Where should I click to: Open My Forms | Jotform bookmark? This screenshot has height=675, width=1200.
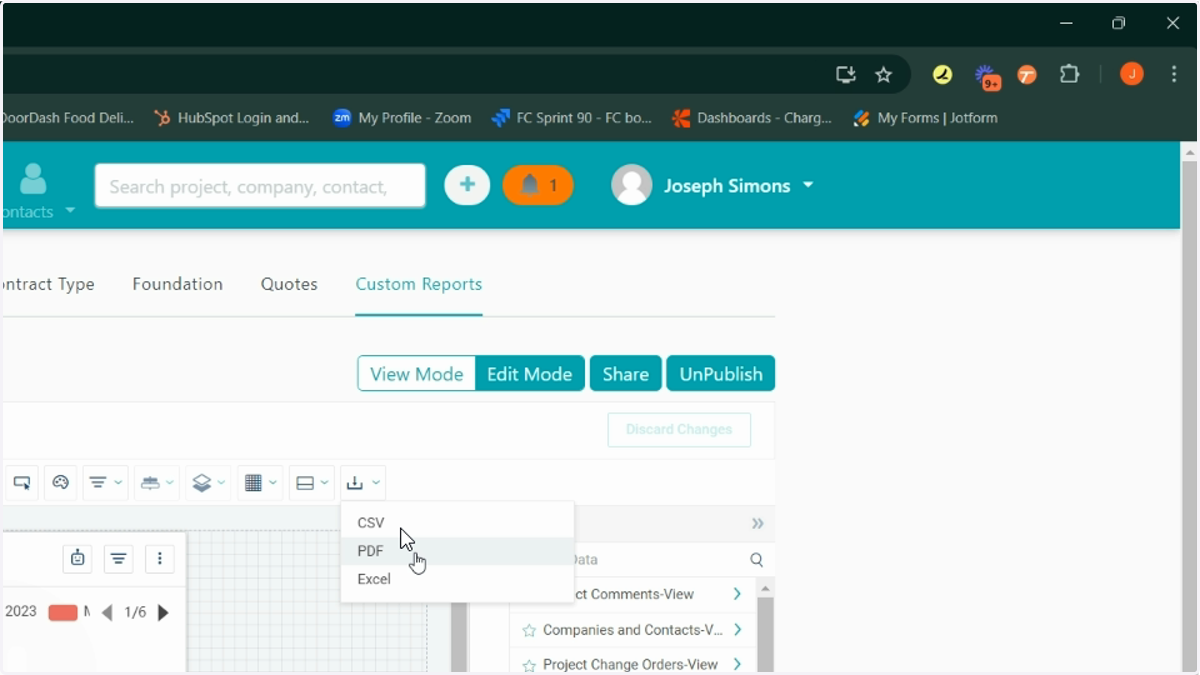pos(925,118)
